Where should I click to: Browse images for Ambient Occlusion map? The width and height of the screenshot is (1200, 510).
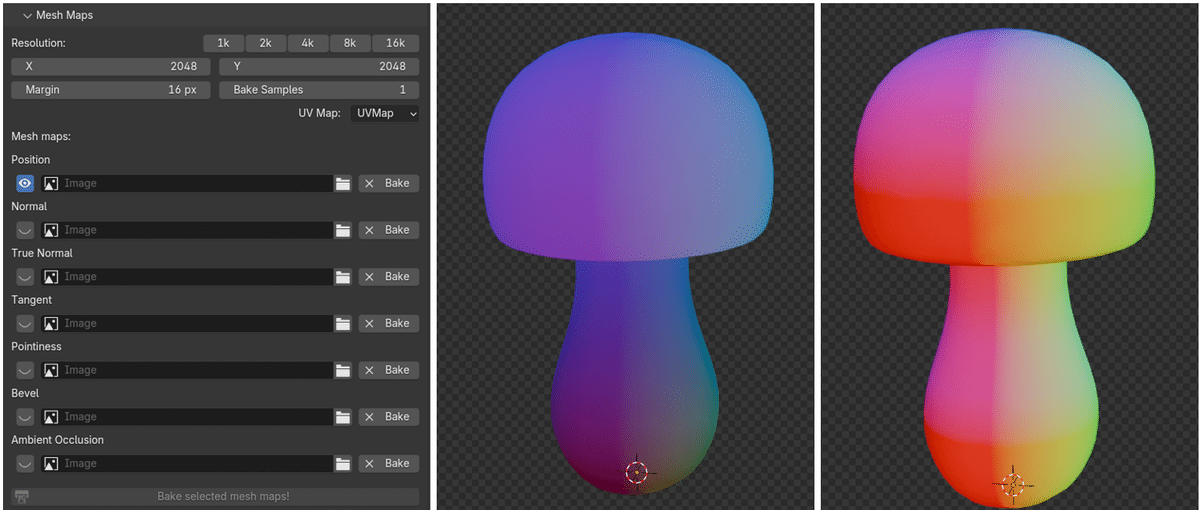click(x=50, y=464)
